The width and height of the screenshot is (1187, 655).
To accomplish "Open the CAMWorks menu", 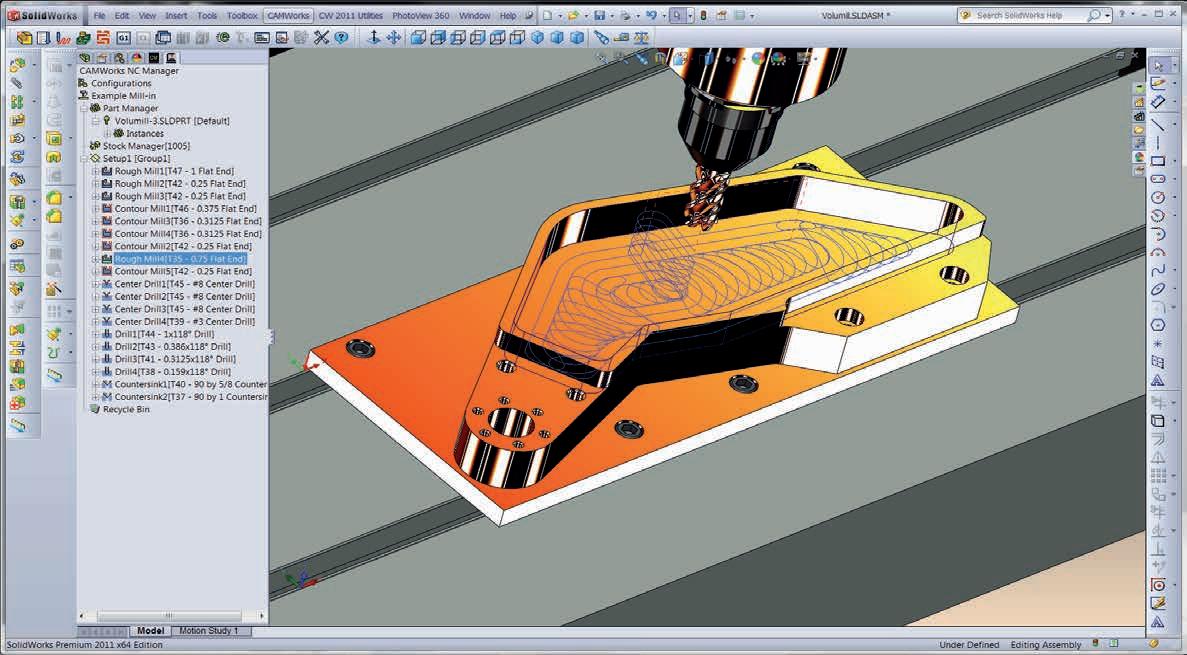I will click(x=288, y=15).
